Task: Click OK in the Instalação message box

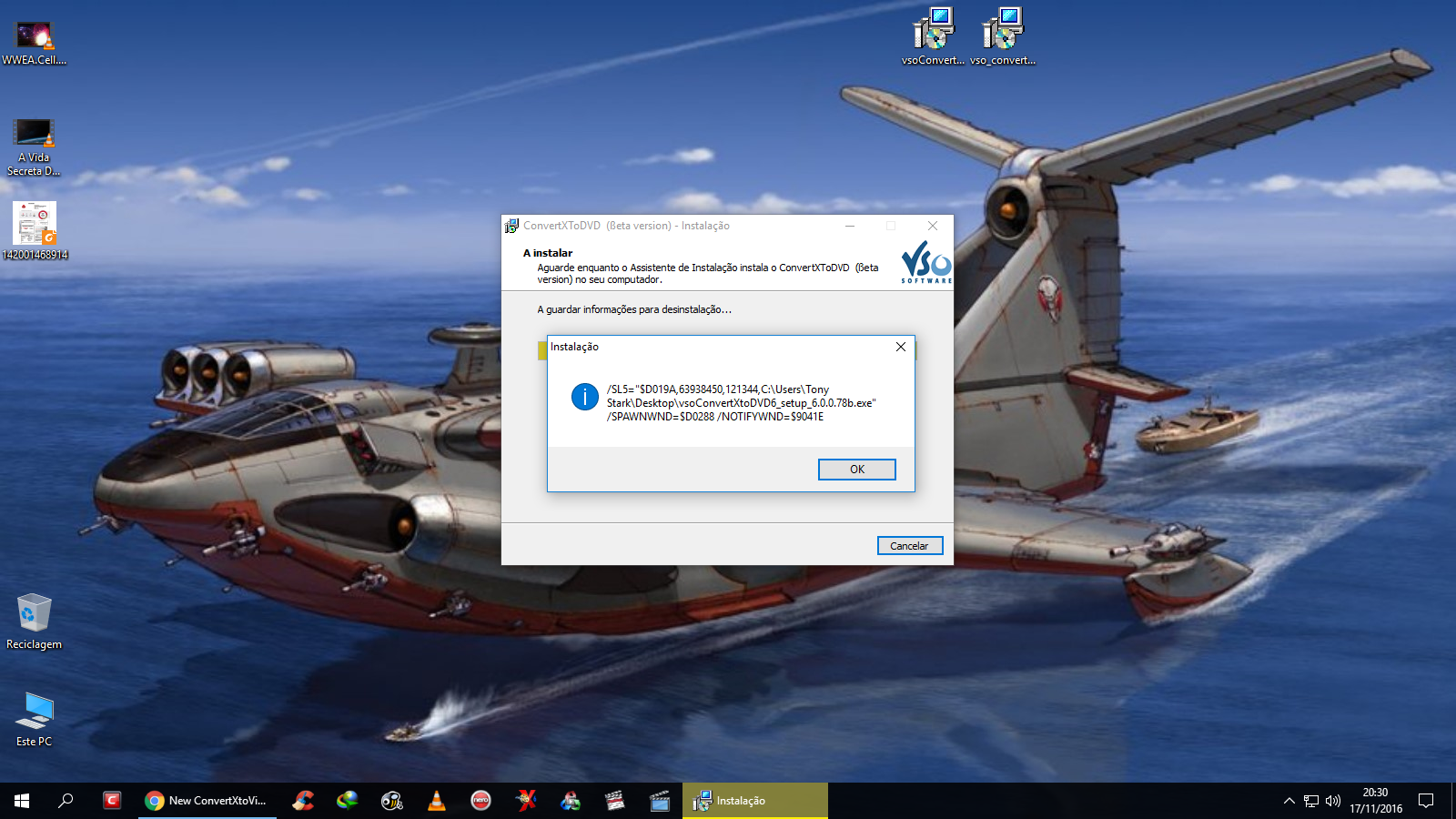Action: click(856, 470)
